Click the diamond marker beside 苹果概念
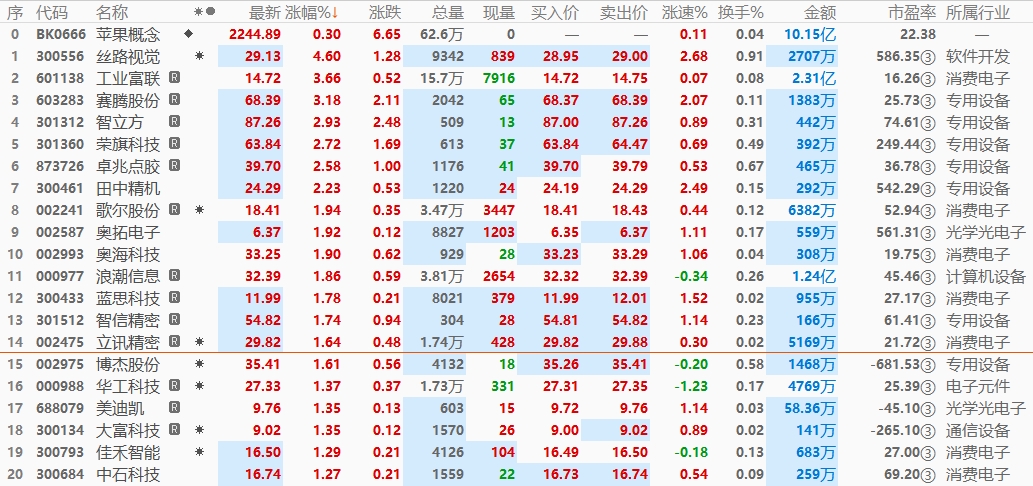Screen dimensions: 1033x486 189,34
